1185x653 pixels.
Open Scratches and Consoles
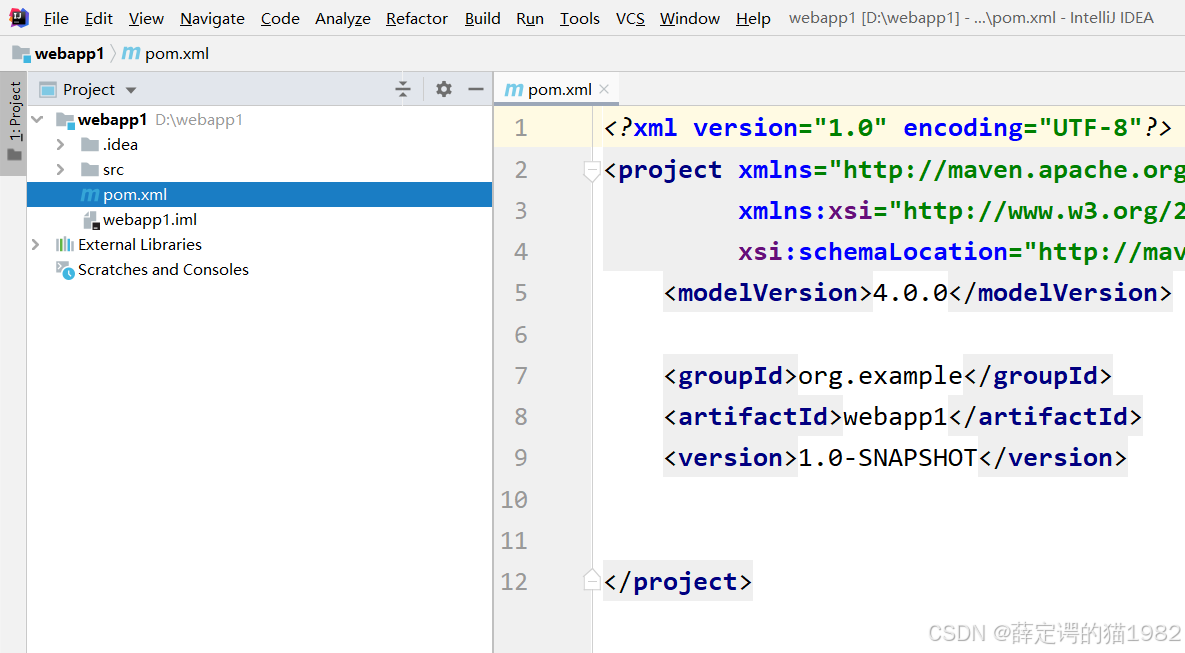coord(163,269)
